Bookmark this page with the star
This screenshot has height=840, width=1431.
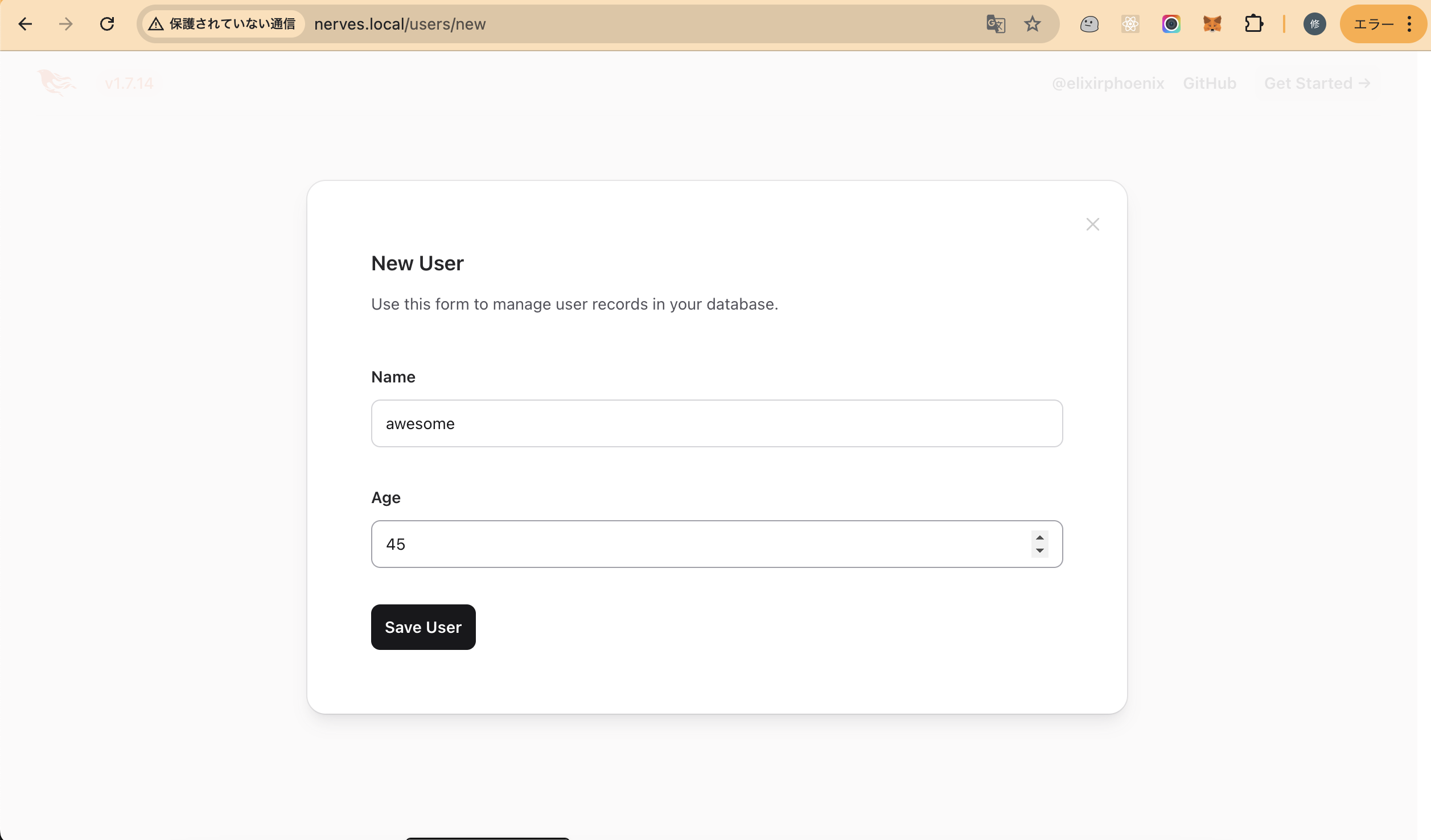point(1033,24)
